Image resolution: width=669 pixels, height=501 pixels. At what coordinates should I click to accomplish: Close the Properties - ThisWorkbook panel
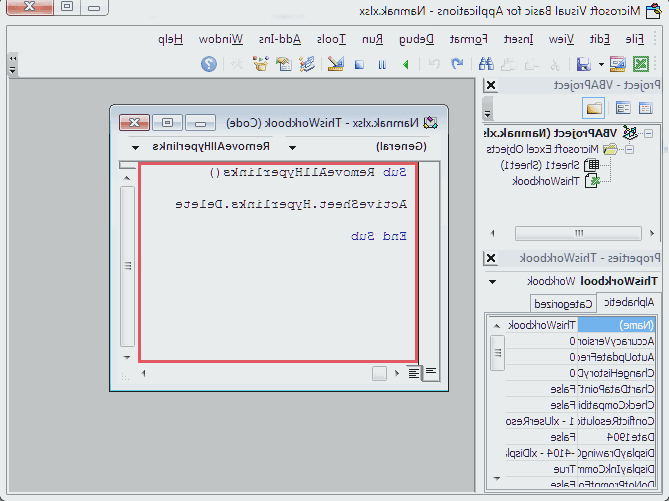coord(490,258)
